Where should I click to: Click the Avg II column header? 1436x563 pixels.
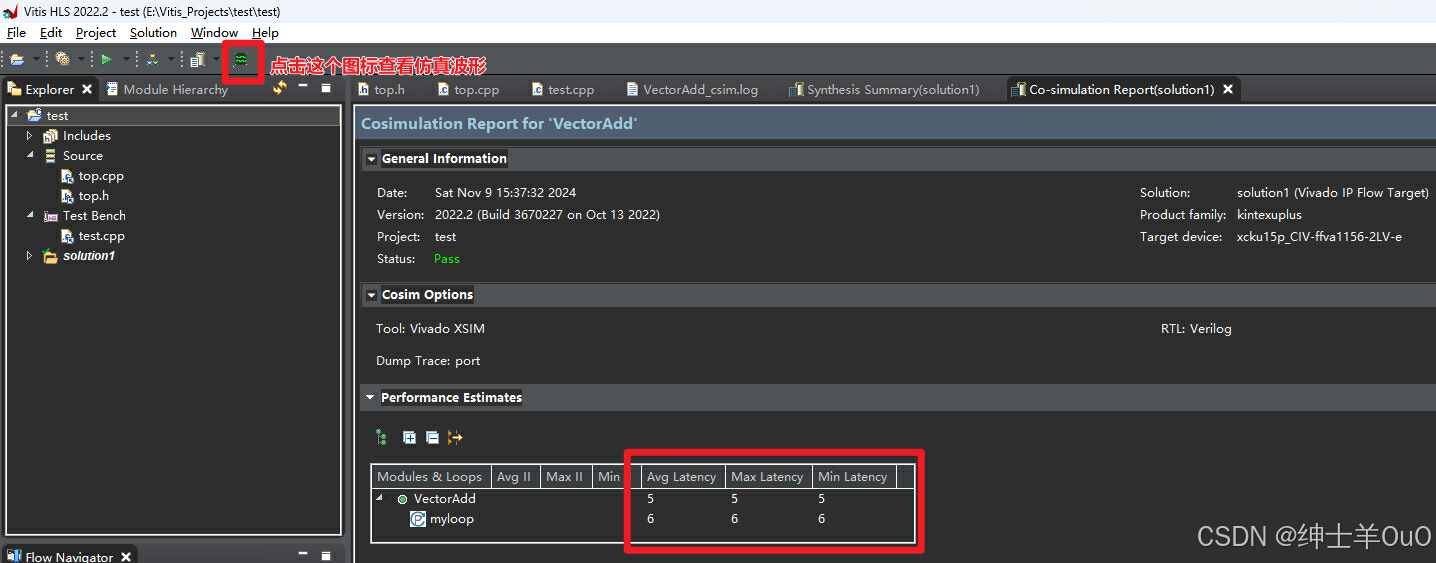[515, 476]
